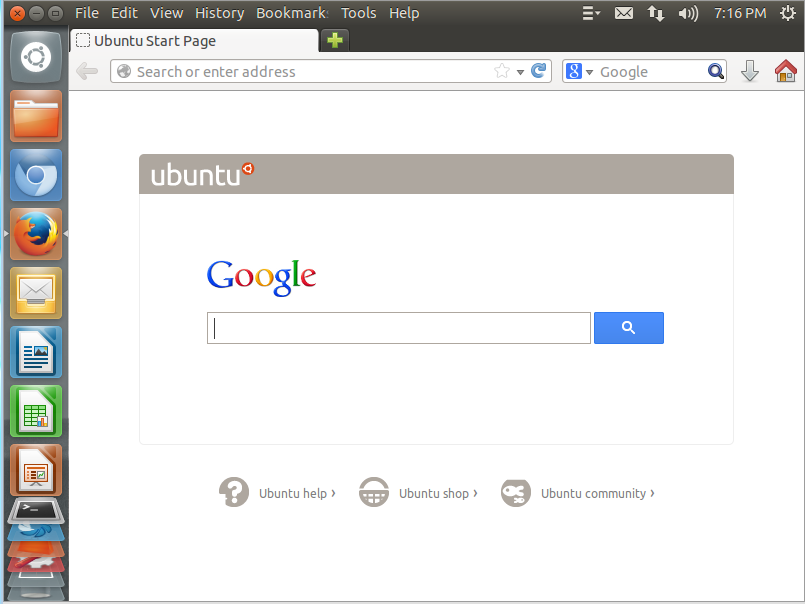This screenshot has width=805, height=604.
Task: Click the Firefox Home button icon
Action: (x=786, y=71)
